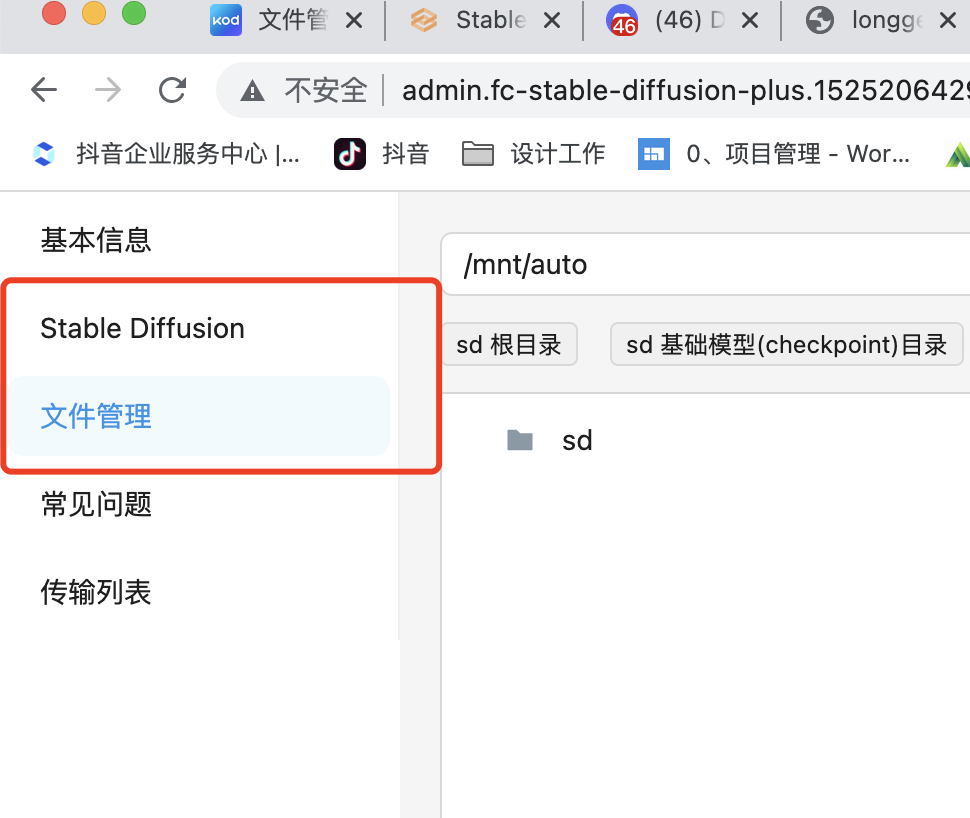Viewport: 970px width, 818px height.
Task: Close the Stable tab
Action: pos(552,21)
